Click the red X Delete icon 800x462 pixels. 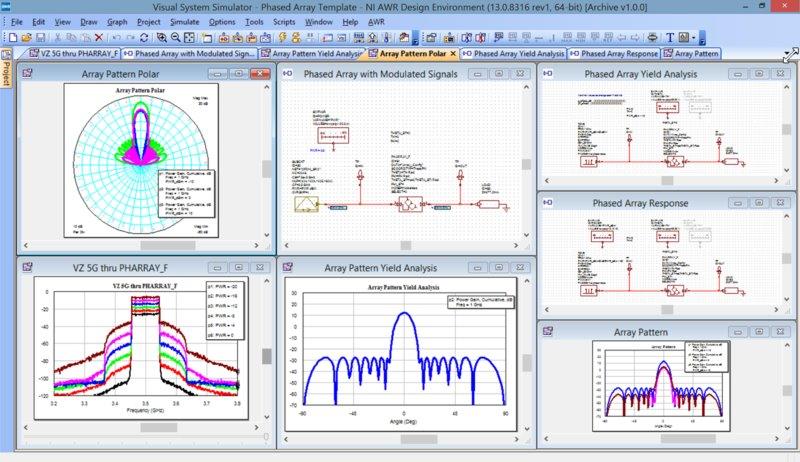100,36
